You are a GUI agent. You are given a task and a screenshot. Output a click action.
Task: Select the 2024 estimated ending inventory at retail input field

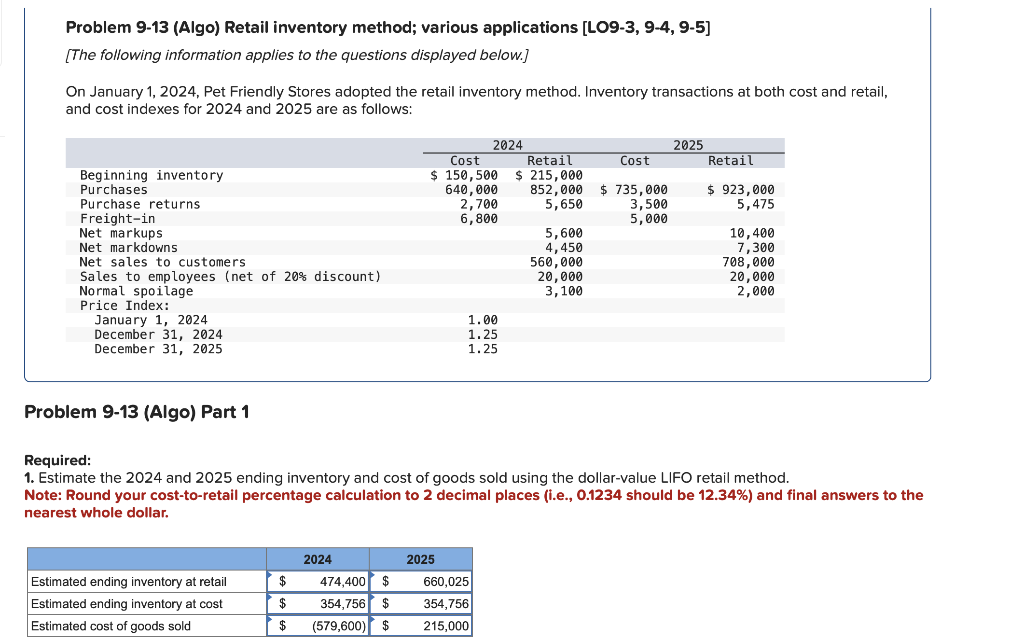click(320, 581)
